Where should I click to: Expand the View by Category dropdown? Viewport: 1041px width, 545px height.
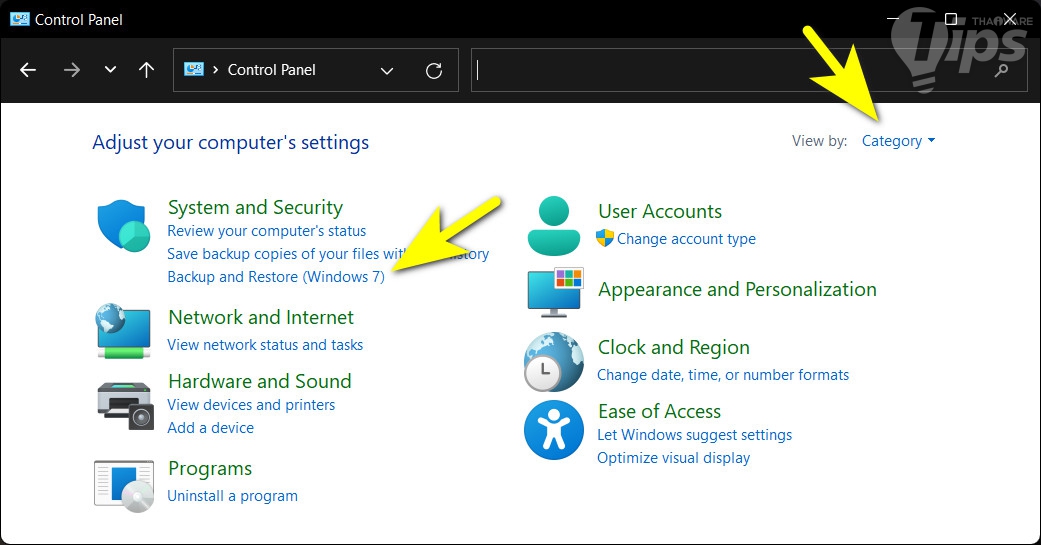898,141
